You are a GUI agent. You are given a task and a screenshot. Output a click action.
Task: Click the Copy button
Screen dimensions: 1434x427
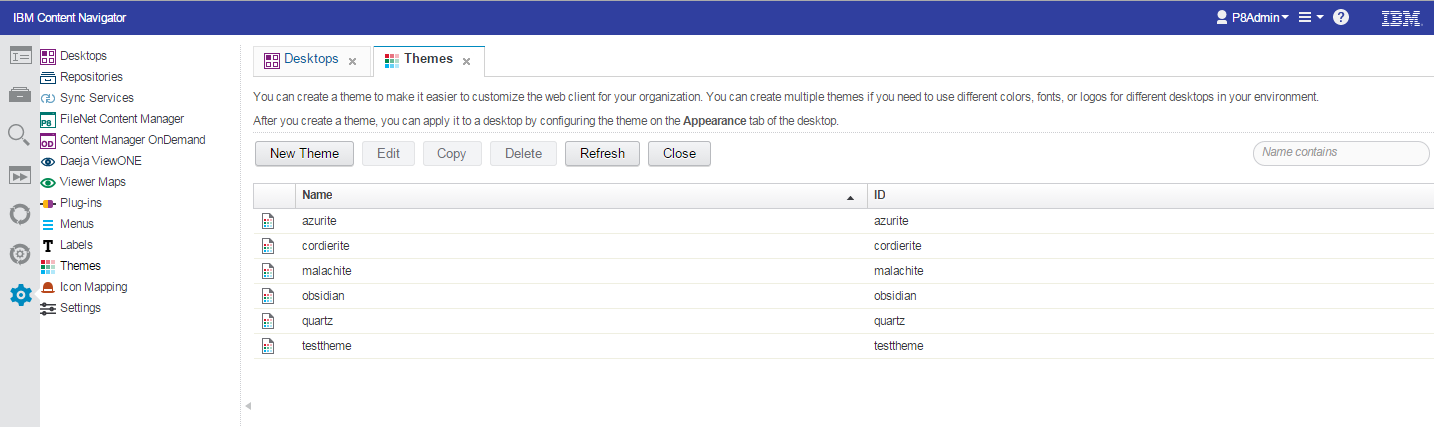(452, 153)
